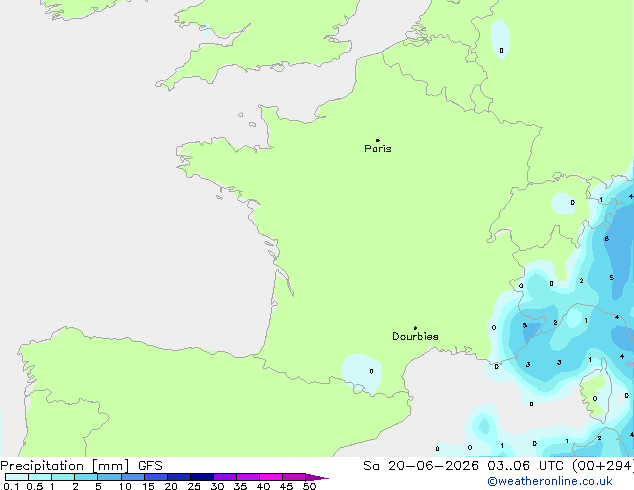The image size is (634, 490).
Task: Click the over-50 mm legend arrow tip
Action: [x=317, y=477]
